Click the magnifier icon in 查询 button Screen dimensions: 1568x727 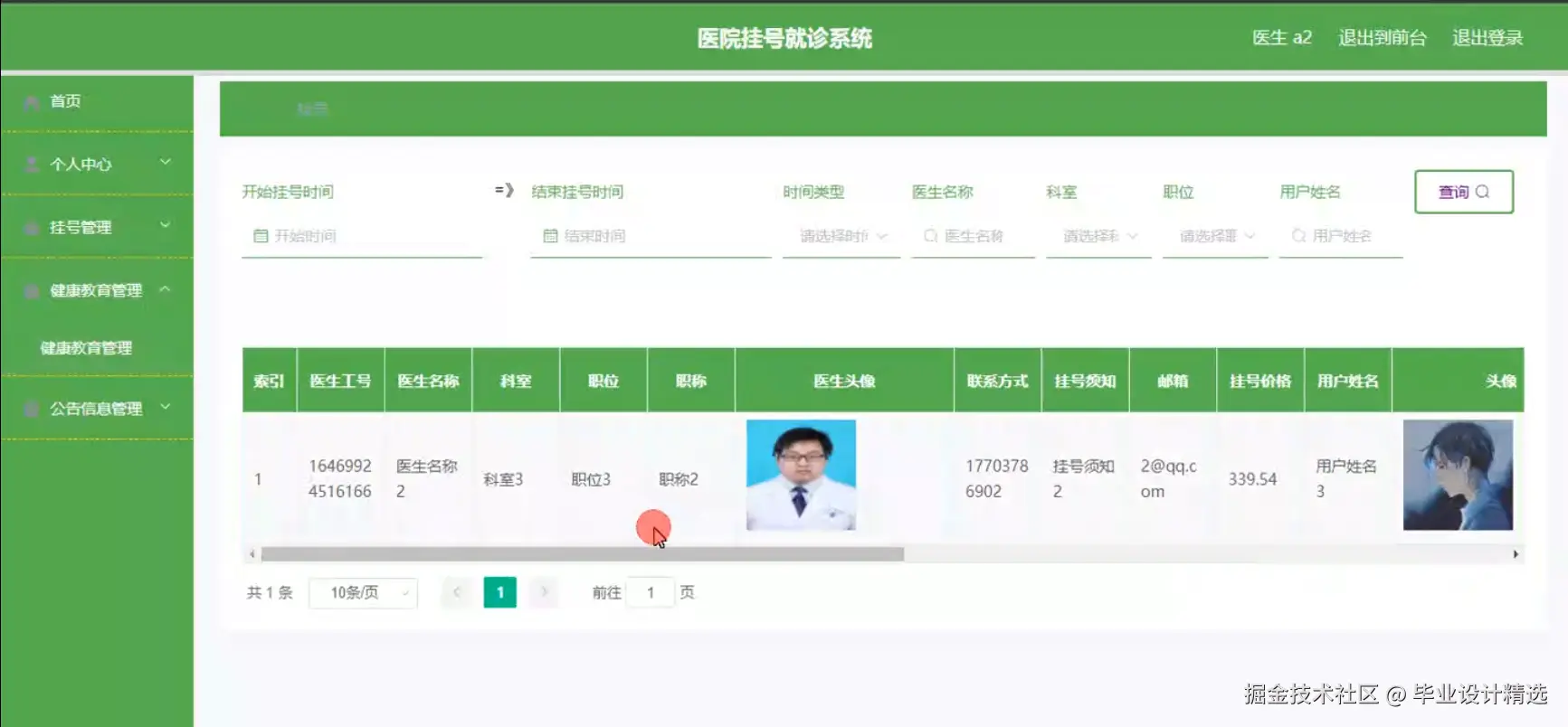pos(1482,192)
